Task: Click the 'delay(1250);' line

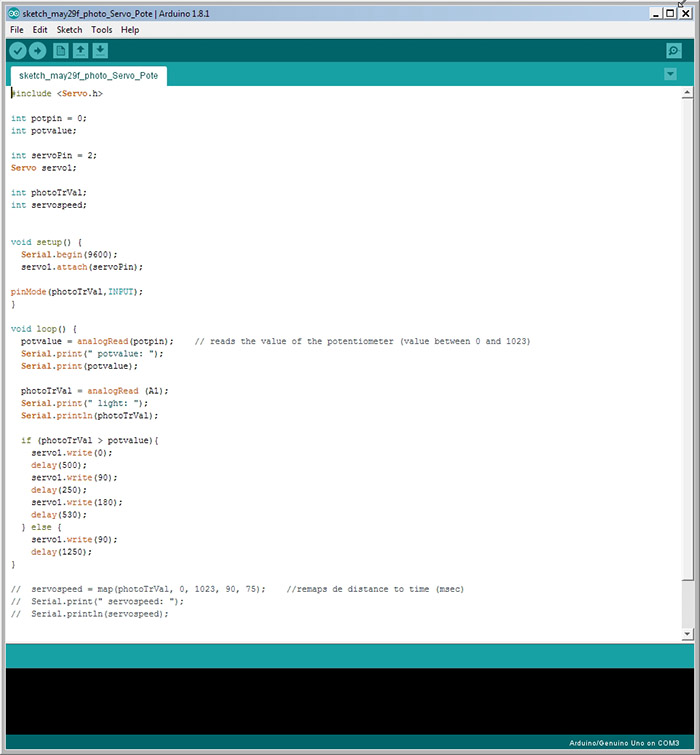Action: (x=62, y=552)
